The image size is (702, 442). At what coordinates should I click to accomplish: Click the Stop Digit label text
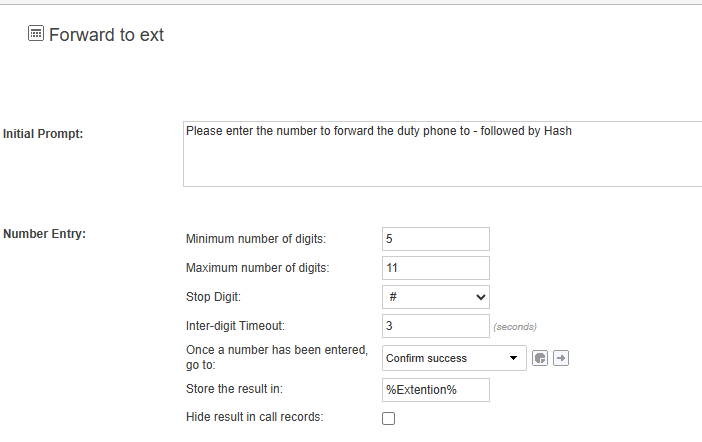click(x=215, y=297)
